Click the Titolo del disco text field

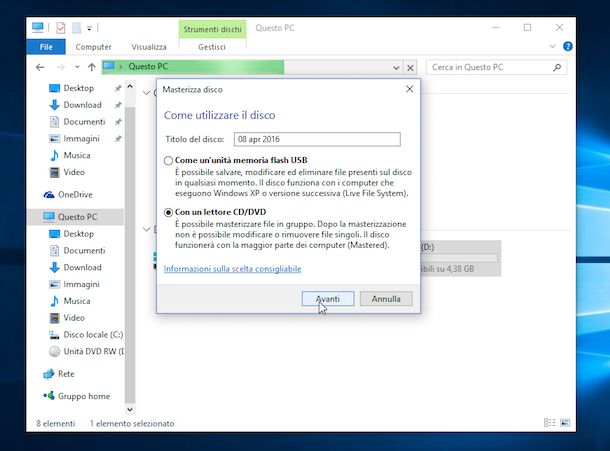(x=317, y=139)
